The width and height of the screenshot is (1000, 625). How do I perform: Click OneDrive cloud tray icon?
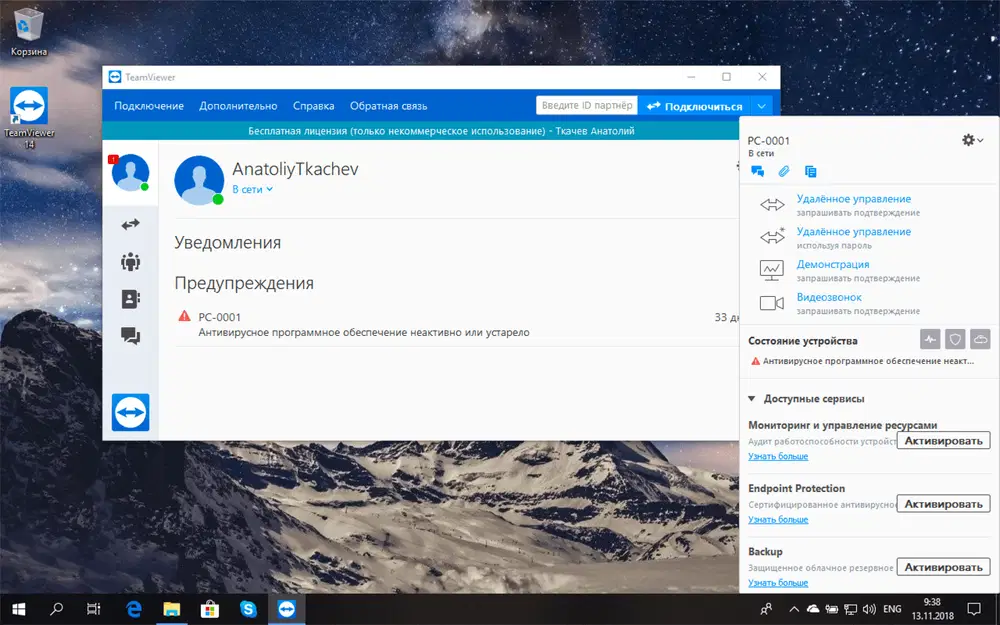(x=812, y=609)
